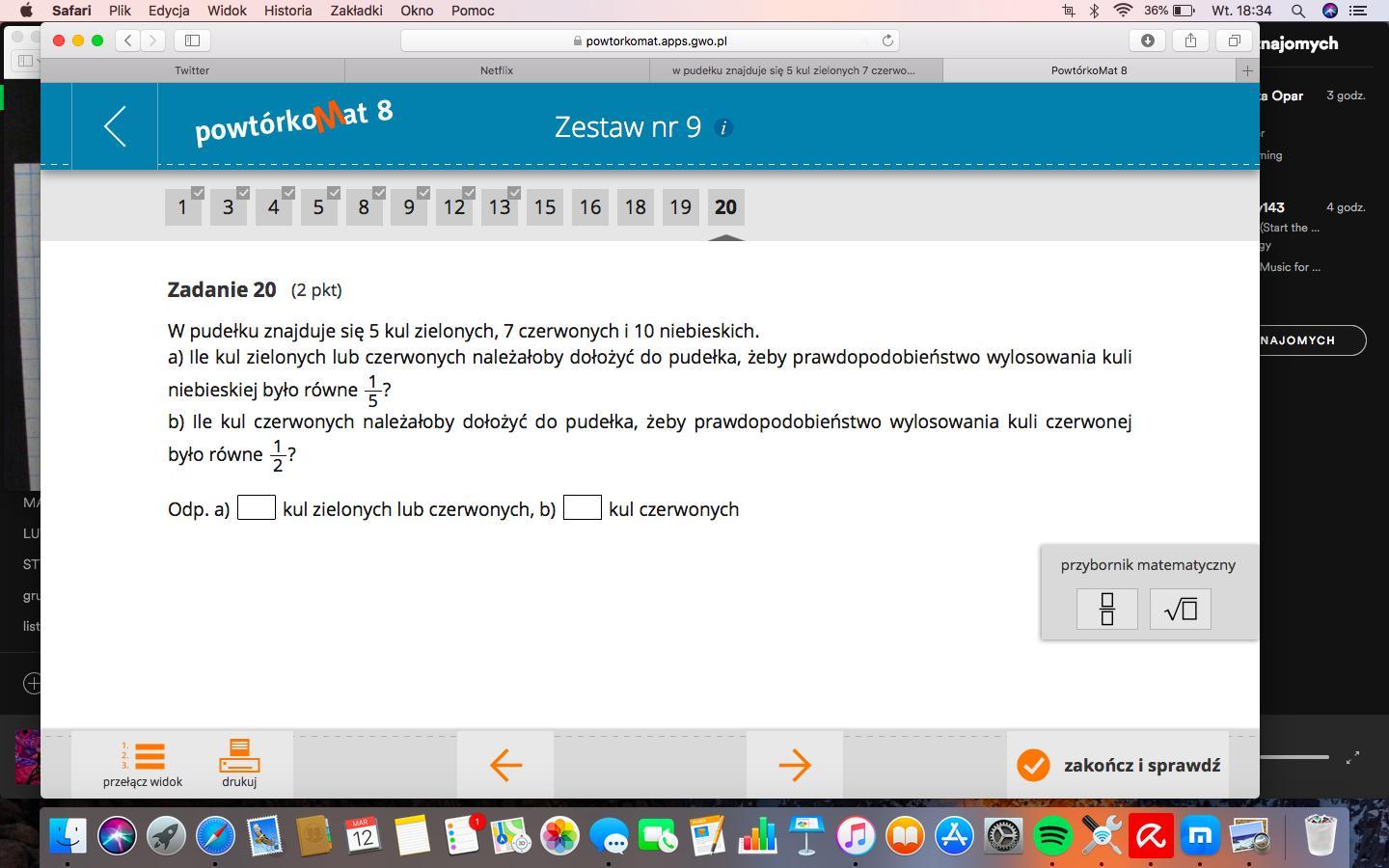Screen dimensions: 1389x868
Task: Open Spotlight search in menu bar
Action: 1298,11
